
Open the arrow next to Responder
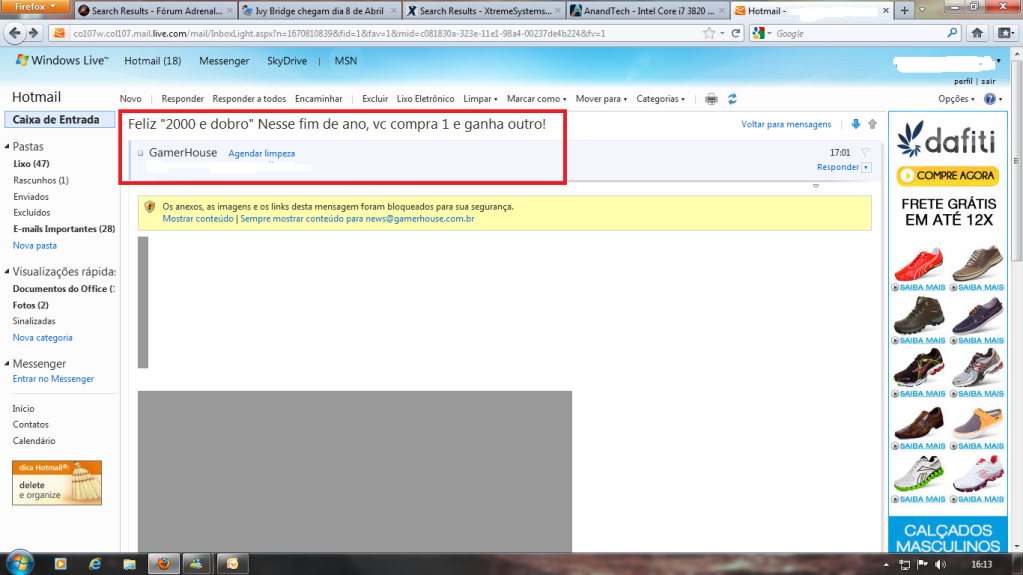pos(865,167)
